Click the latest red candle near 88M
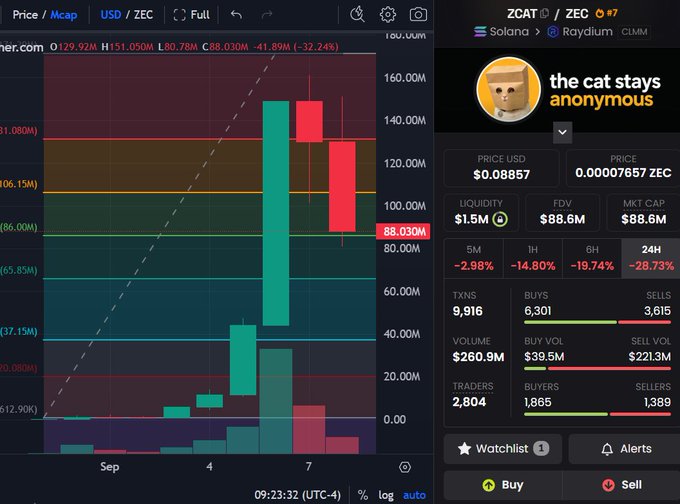The image size is (680, 504). pyautogui.click(x=342, y=187)
